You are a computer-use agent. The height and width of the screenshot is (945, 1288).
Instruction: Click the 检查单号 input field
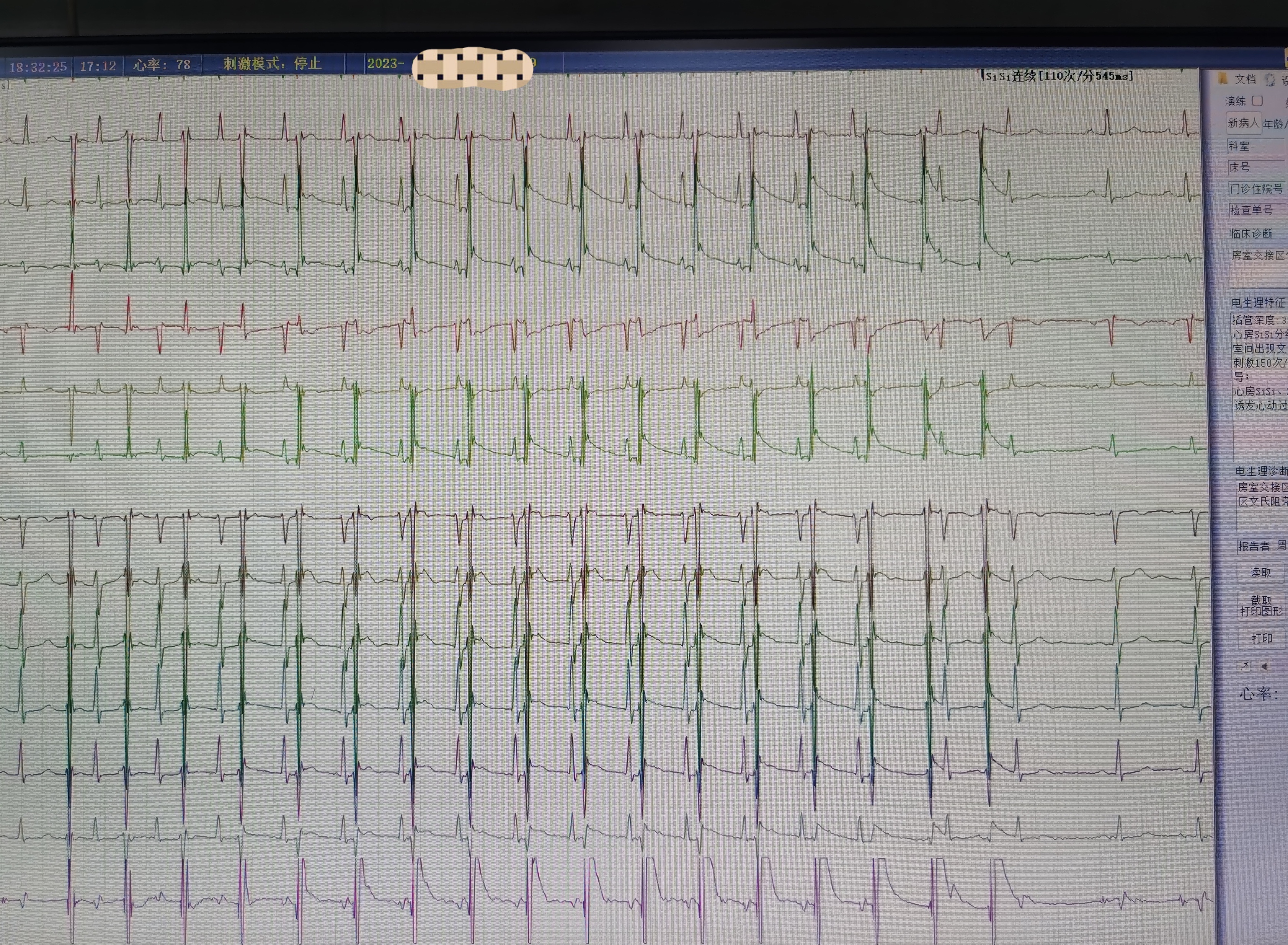1258,210
